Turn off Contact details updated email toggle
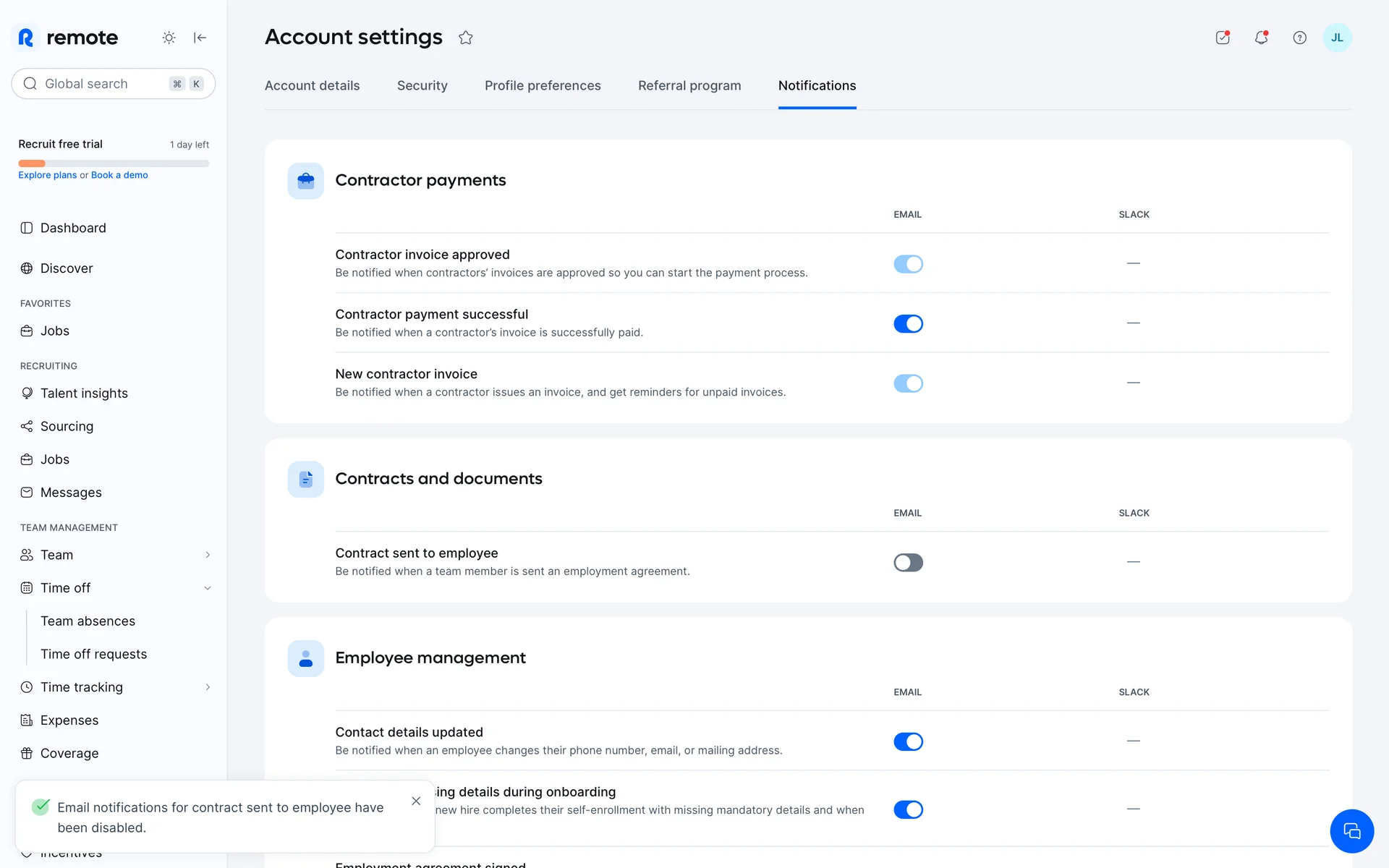The image size is (1389, 868). point(908,741)
